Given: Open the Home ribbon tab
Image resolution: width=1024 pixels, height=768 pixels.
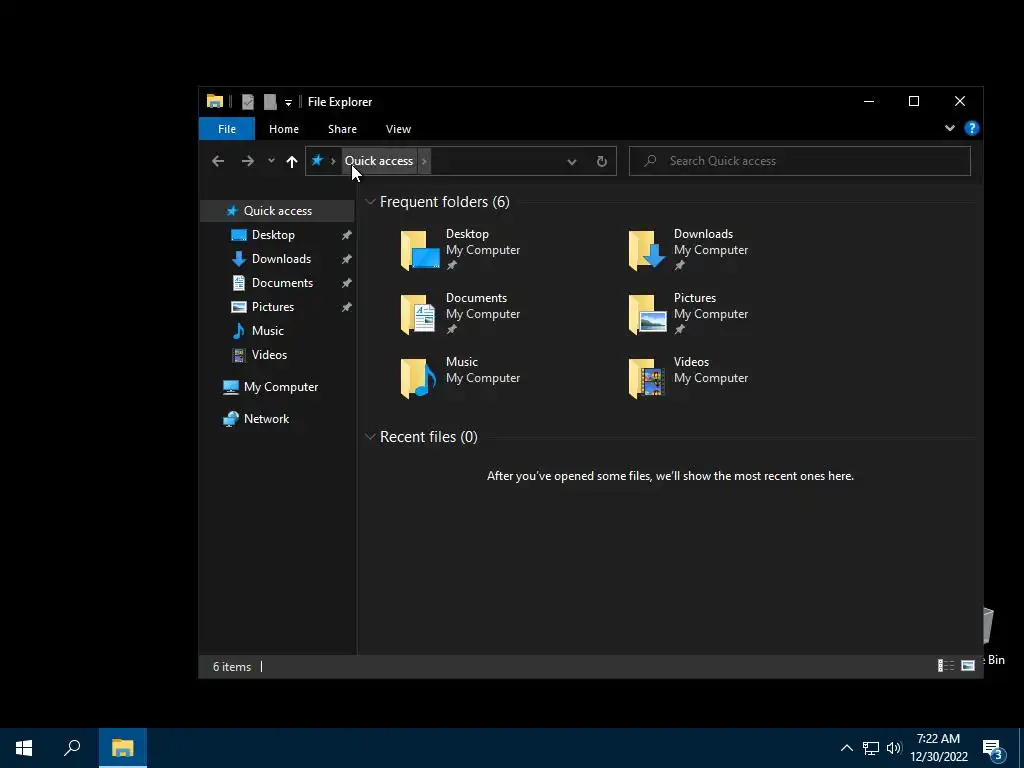Looking at the screenshot, I should (x=283, y=129).
